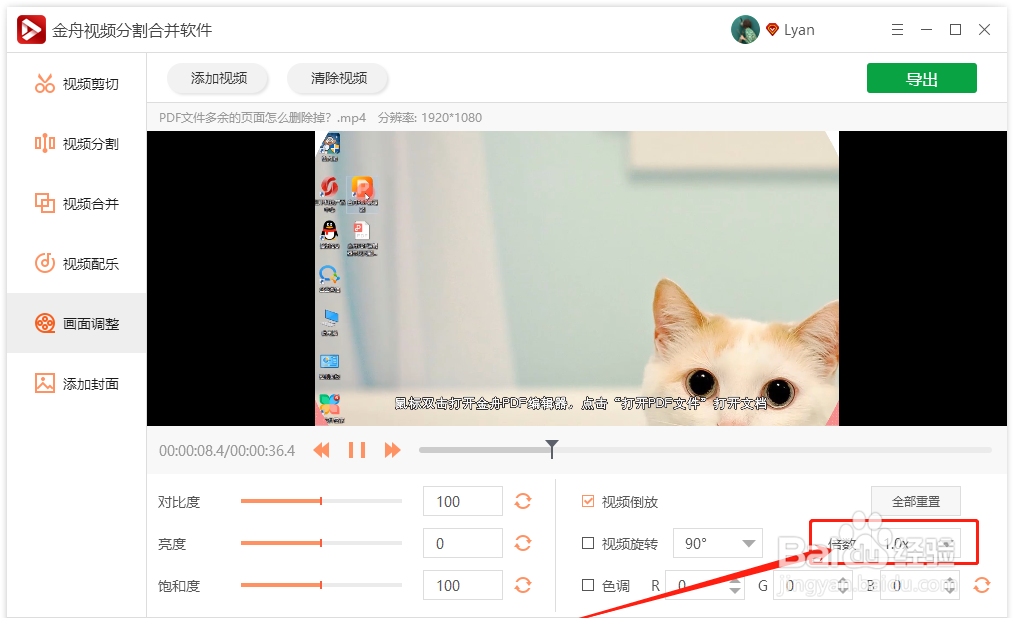Viewport: 1014px width, 619px height.
Task: Adjust the 亮度 (brightness) slider
Action: point(321,543)
